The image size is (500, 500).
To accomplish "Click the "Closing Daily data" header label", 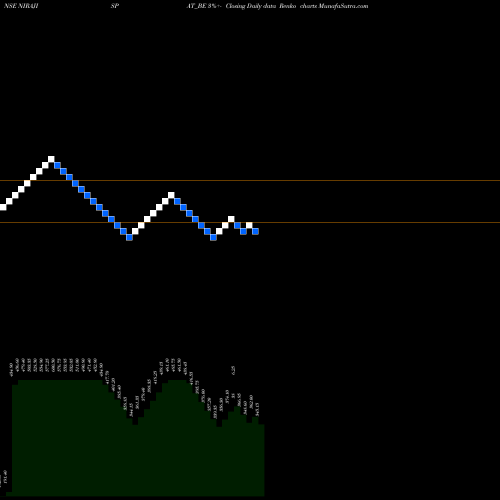I will pyautogui.click(x=251, y=6).
